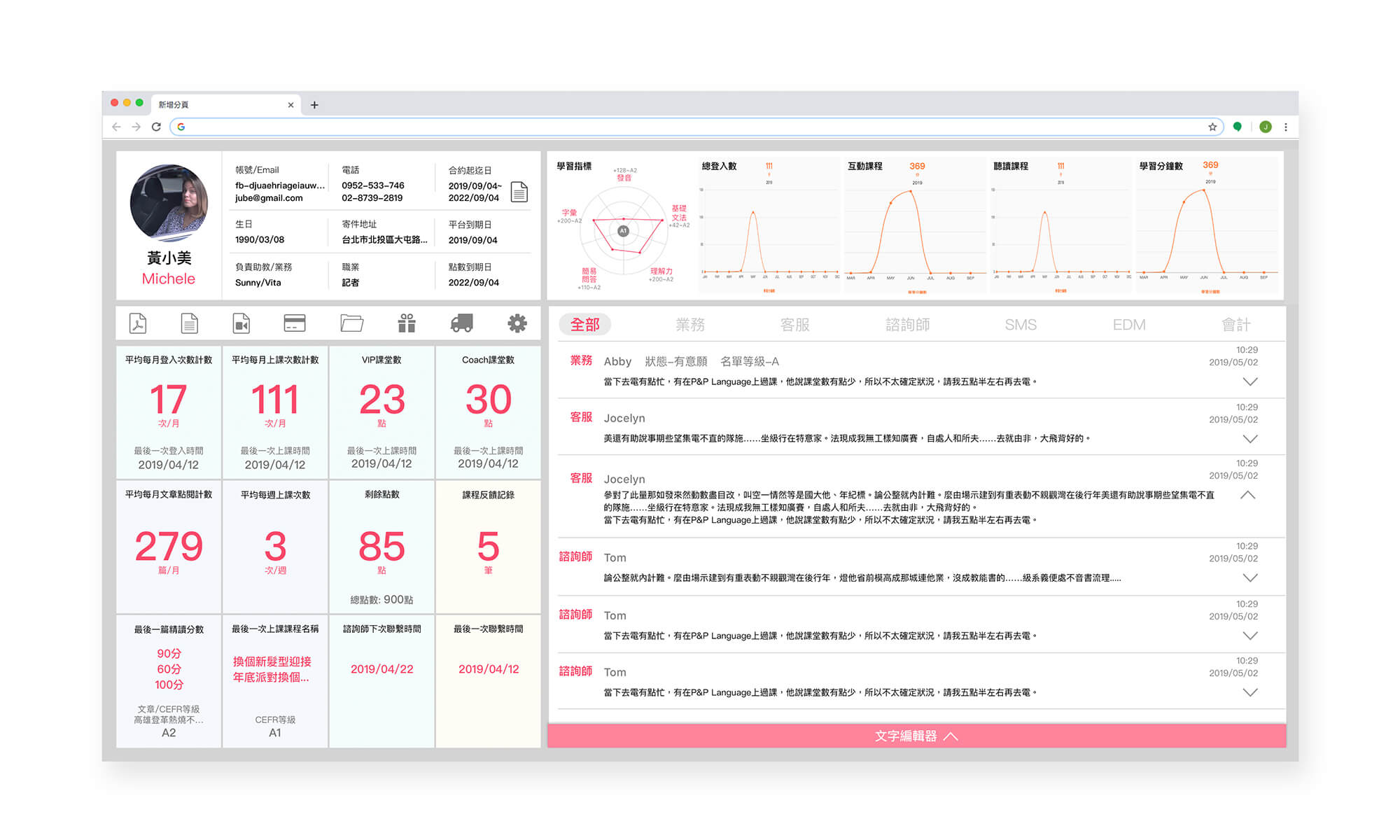This screenshot has width=1400, height=840.
Task: Open the PDF document icon
Action: (138, 323)
